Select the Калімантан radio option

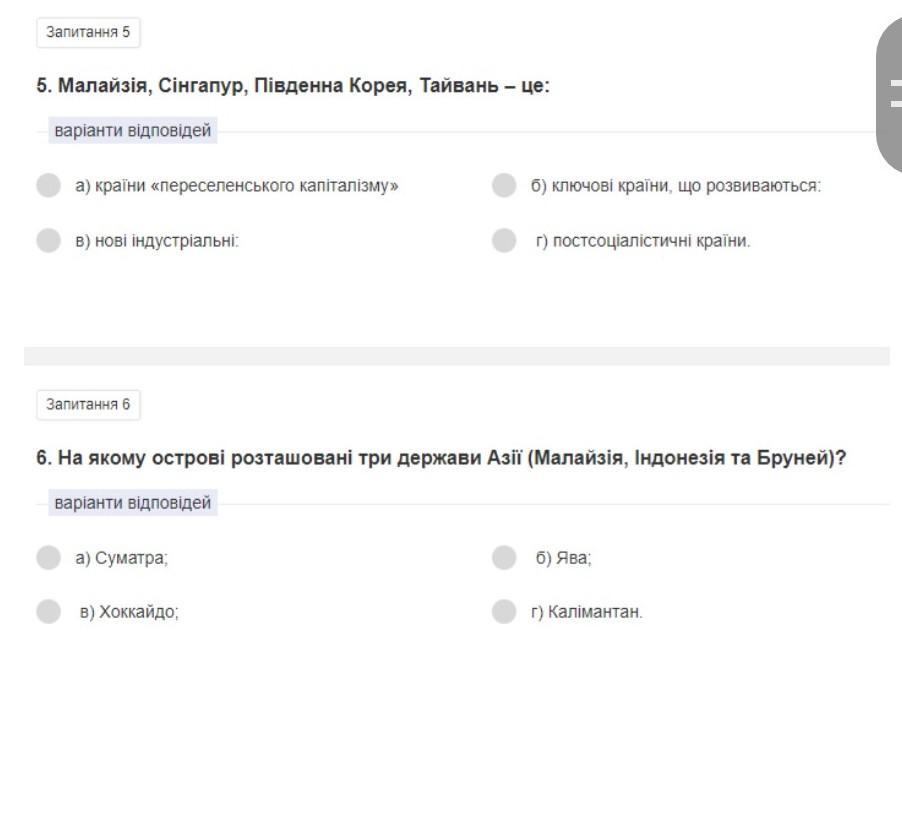tap(504, 611)
